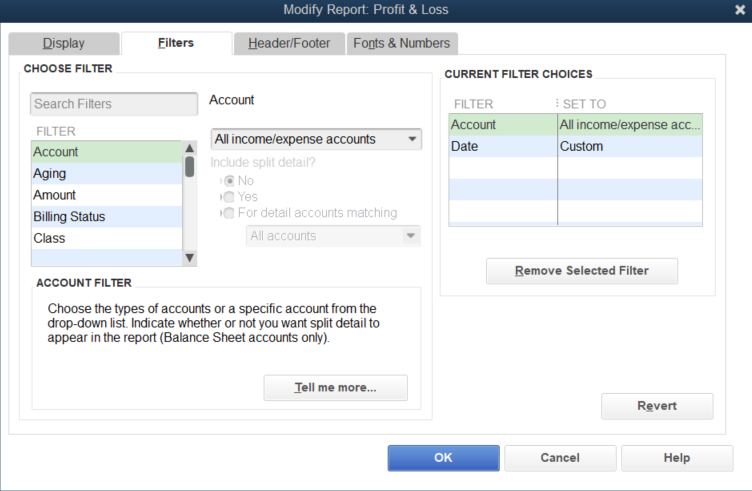Select the No split detail radio button
The image size is (752, 491).
pos(230,181)
